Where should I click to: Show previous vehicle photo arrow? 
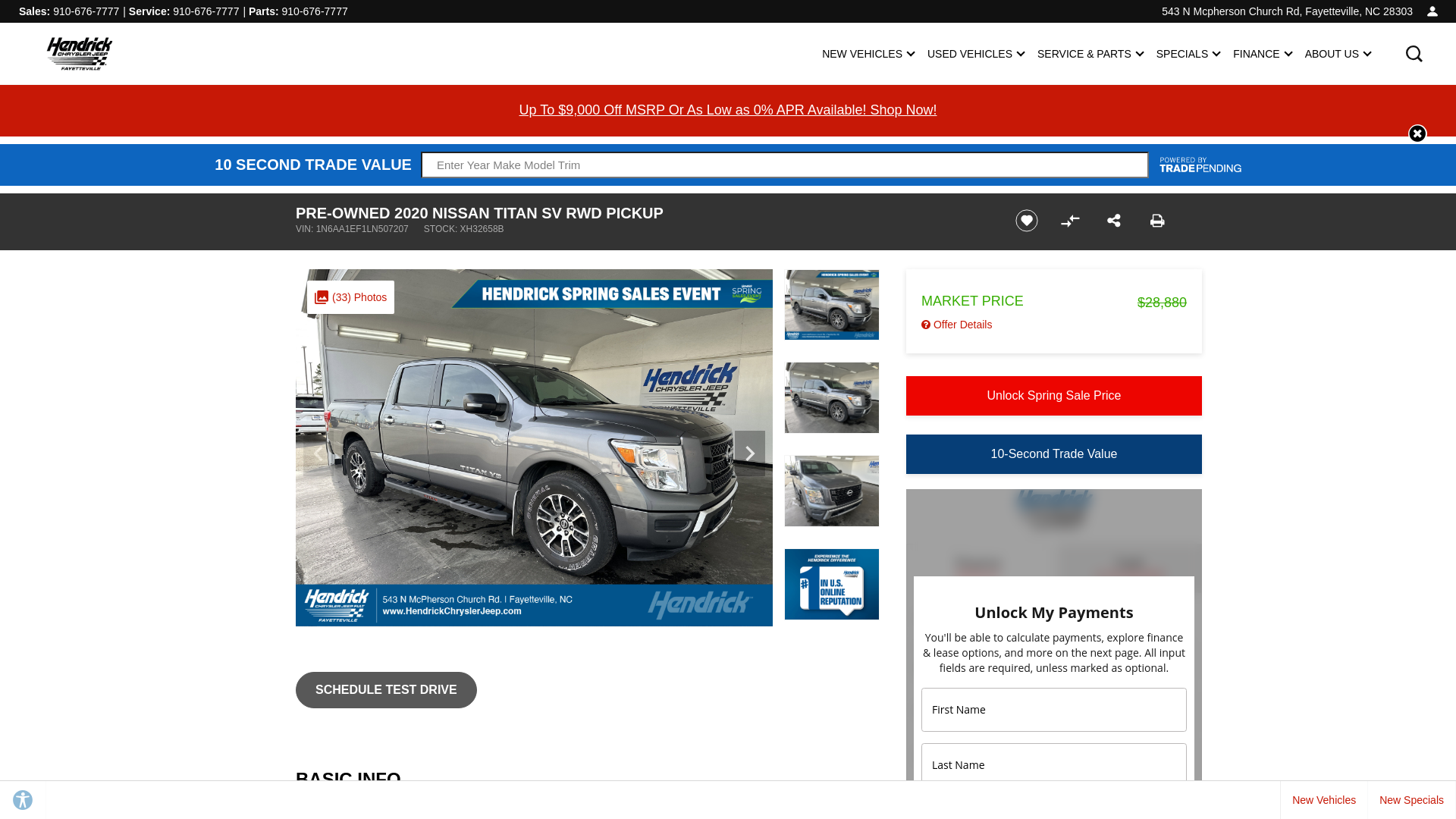(318, 453)
